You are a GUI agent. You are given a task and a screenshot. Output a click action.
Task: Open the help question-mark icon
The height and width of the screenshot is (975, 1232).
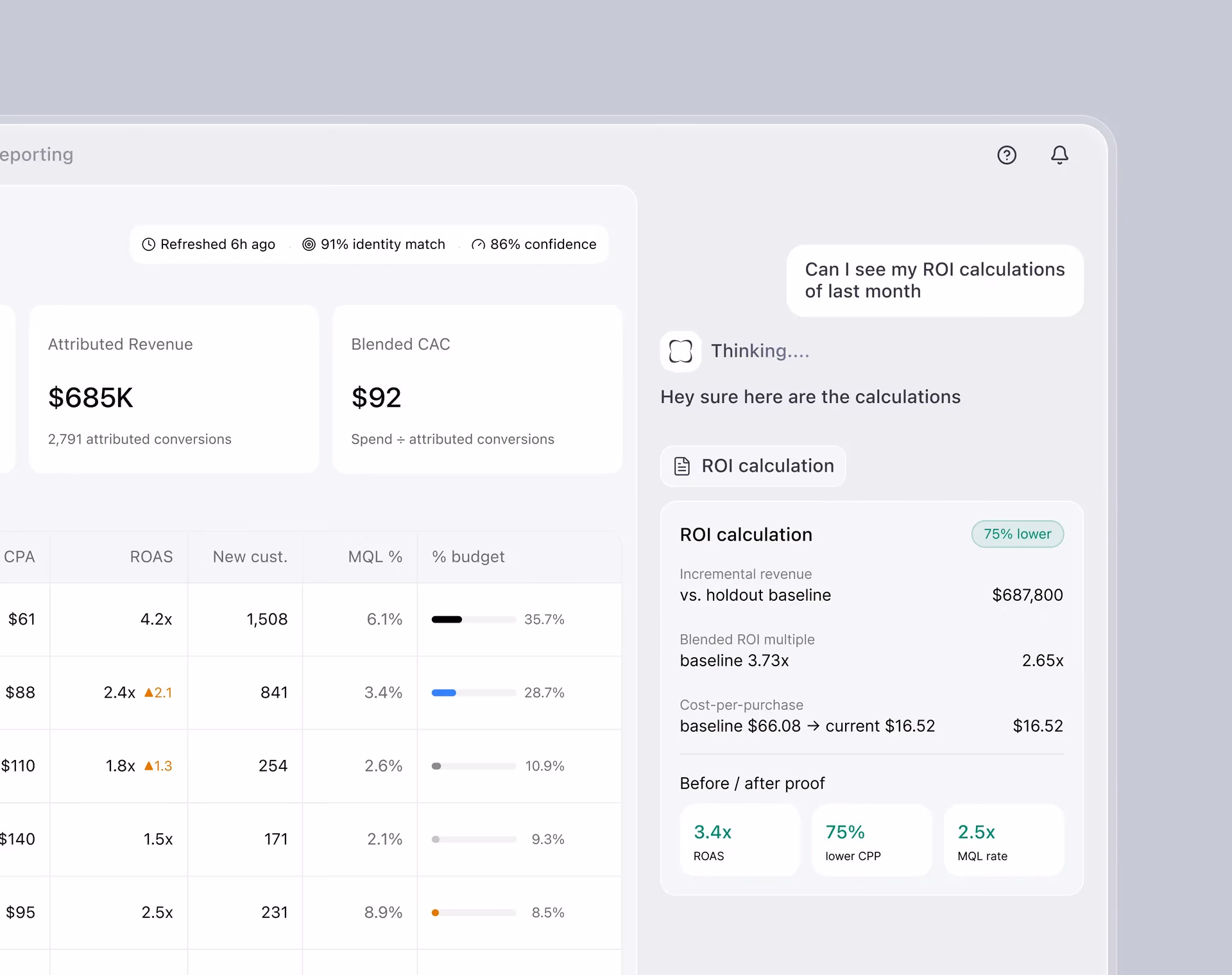click(1007, 155)
